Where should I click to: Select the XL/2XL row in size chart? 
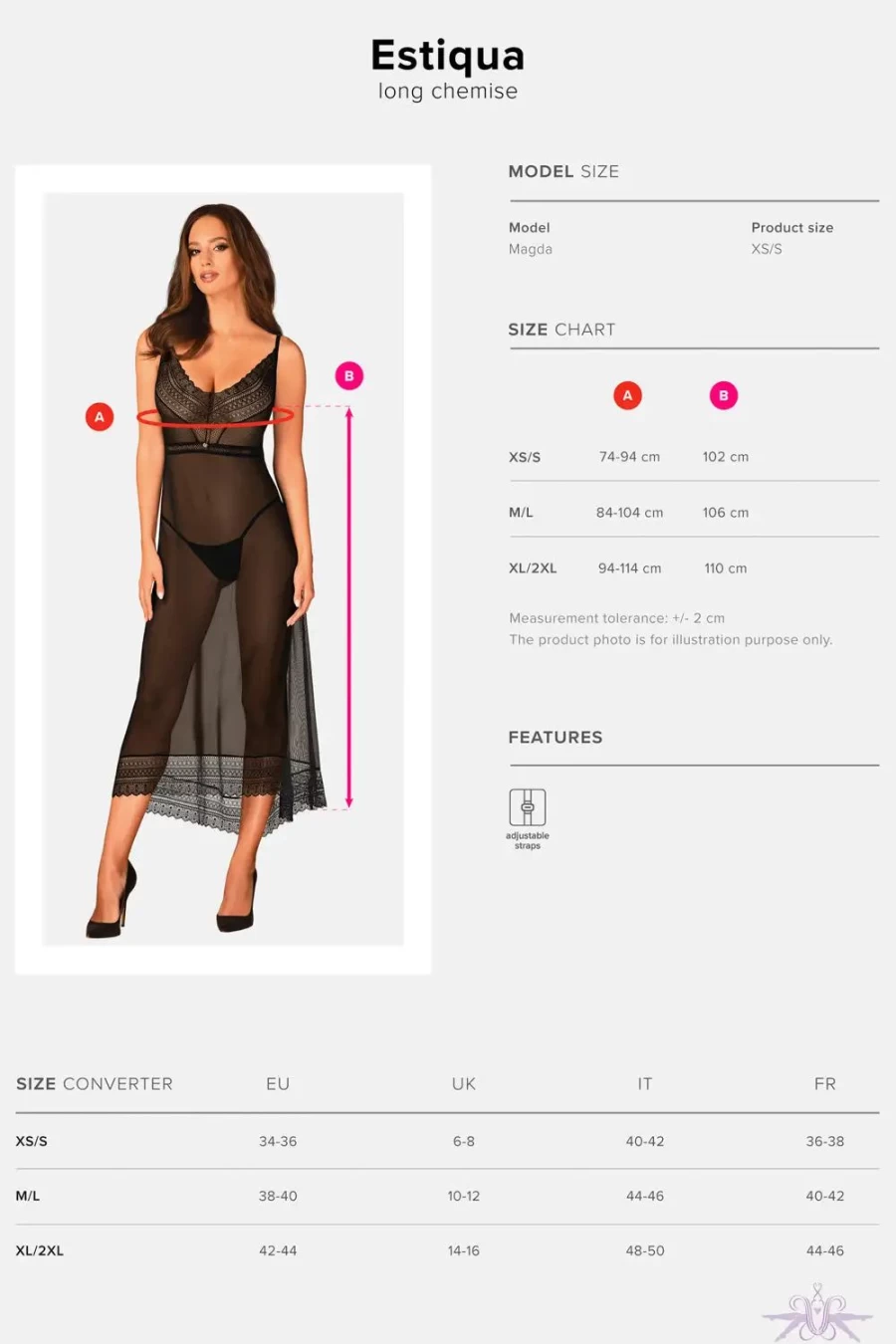(x=694, y=568)
